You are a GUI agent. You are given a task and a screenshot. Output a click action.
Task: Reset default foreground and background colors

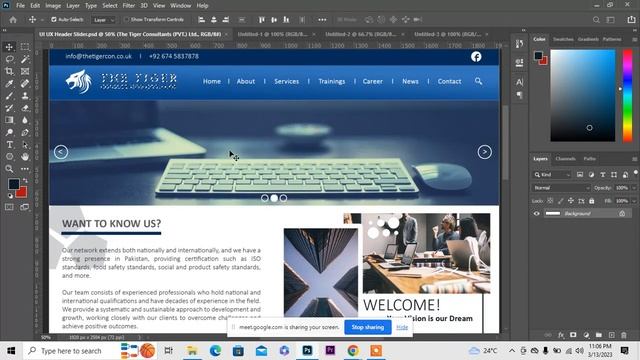click(10, 196)
